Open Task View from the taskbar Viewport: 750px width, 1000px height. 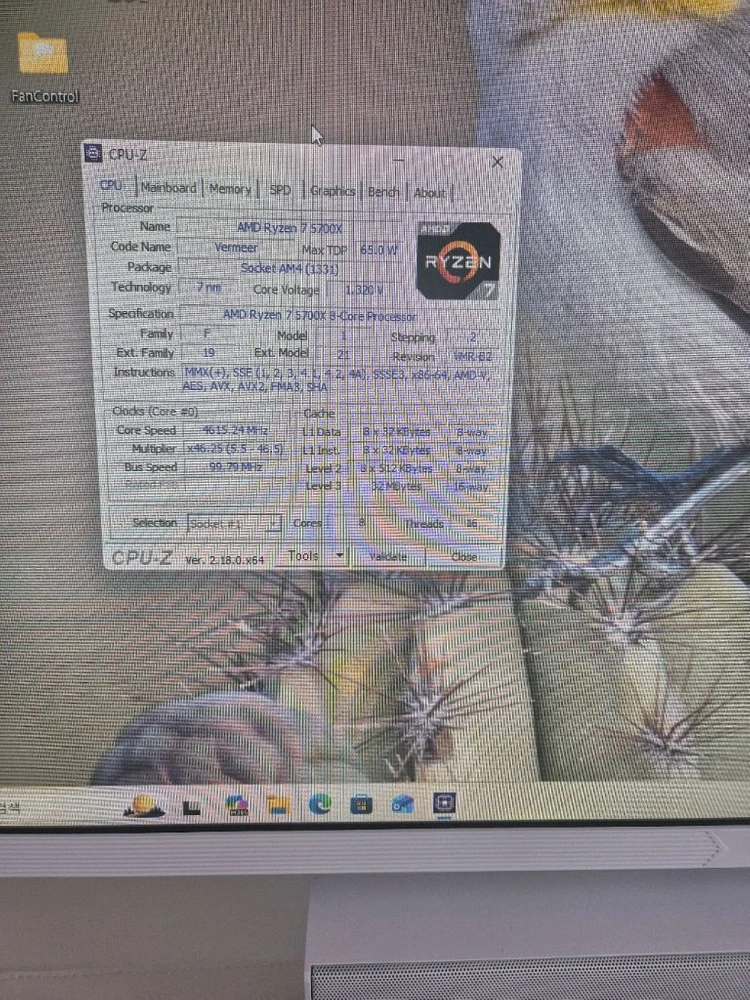coord(191,809)
